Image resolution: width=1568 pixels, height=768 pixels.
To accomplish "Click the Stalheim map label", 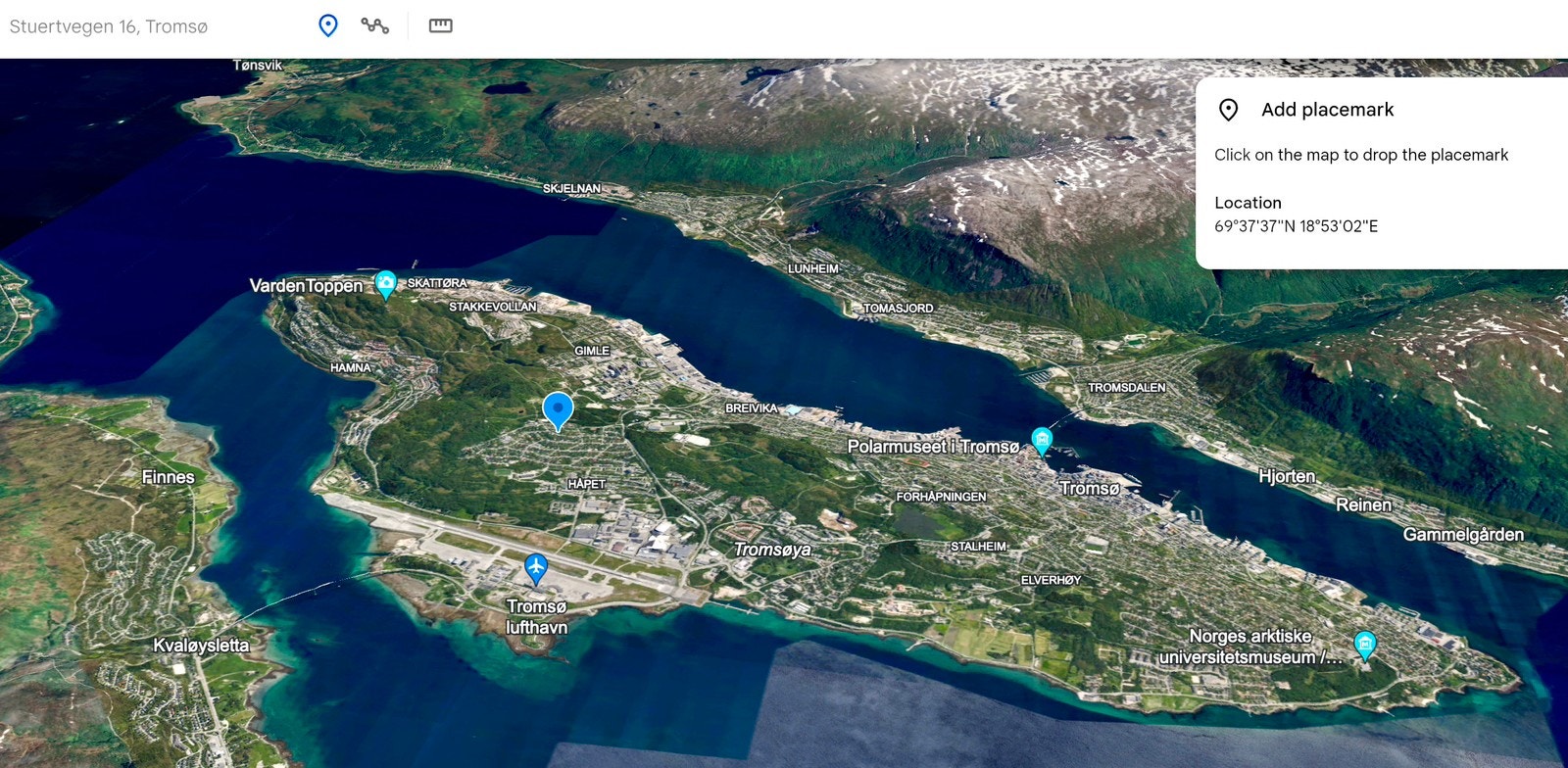I will (x=978, y=547).
